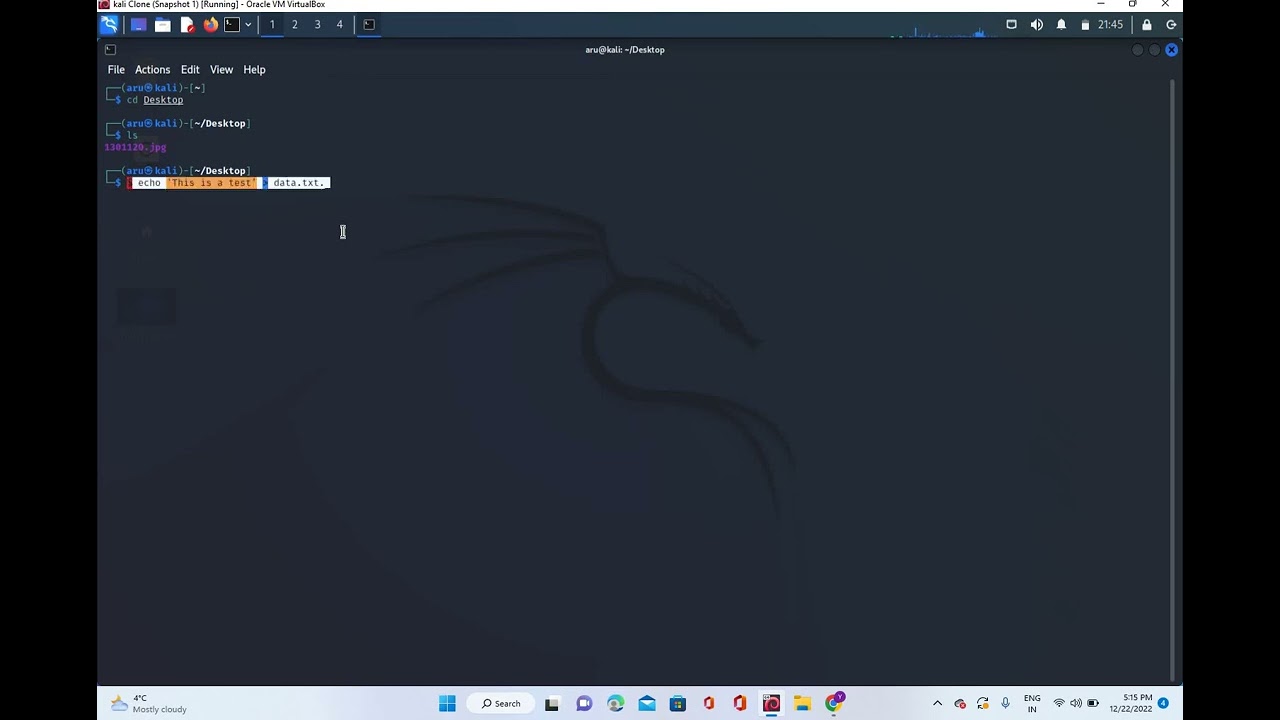Screen dimensions: 1280x720
Task: Open the Windows Wi-Fi network tray icon
Action: (x=1059, y=703)
